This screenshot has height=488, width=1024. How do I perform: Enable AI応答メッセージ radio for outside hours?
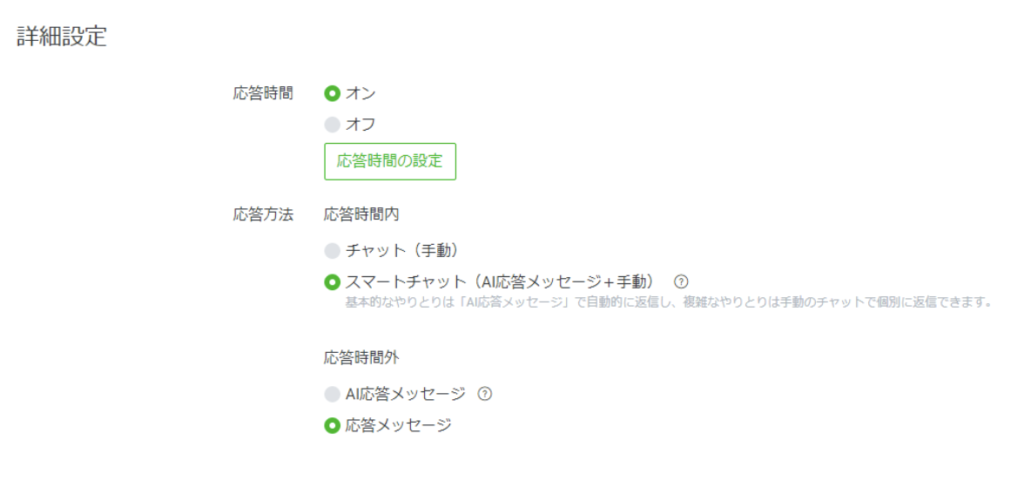(x=333, y=394)
